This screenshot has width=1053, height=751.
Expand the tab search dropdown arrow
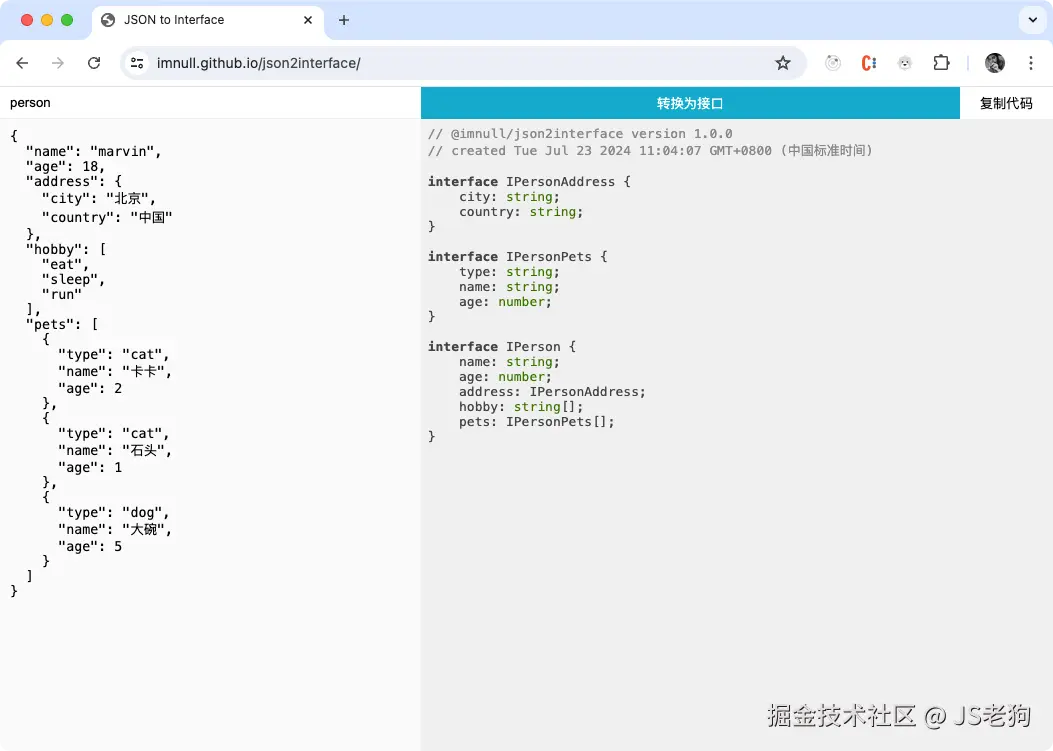[1032, 20]
